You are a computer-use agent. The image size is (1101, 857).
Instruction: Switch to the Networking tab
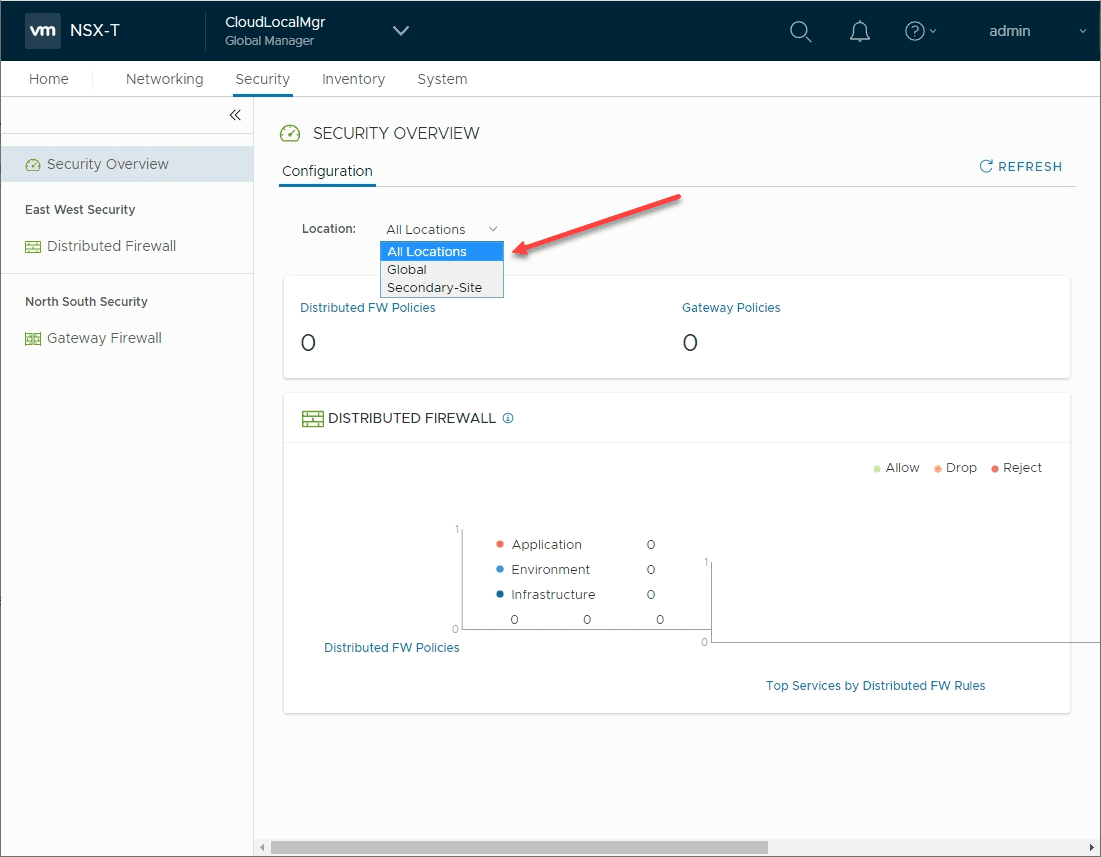coord(164,79)
